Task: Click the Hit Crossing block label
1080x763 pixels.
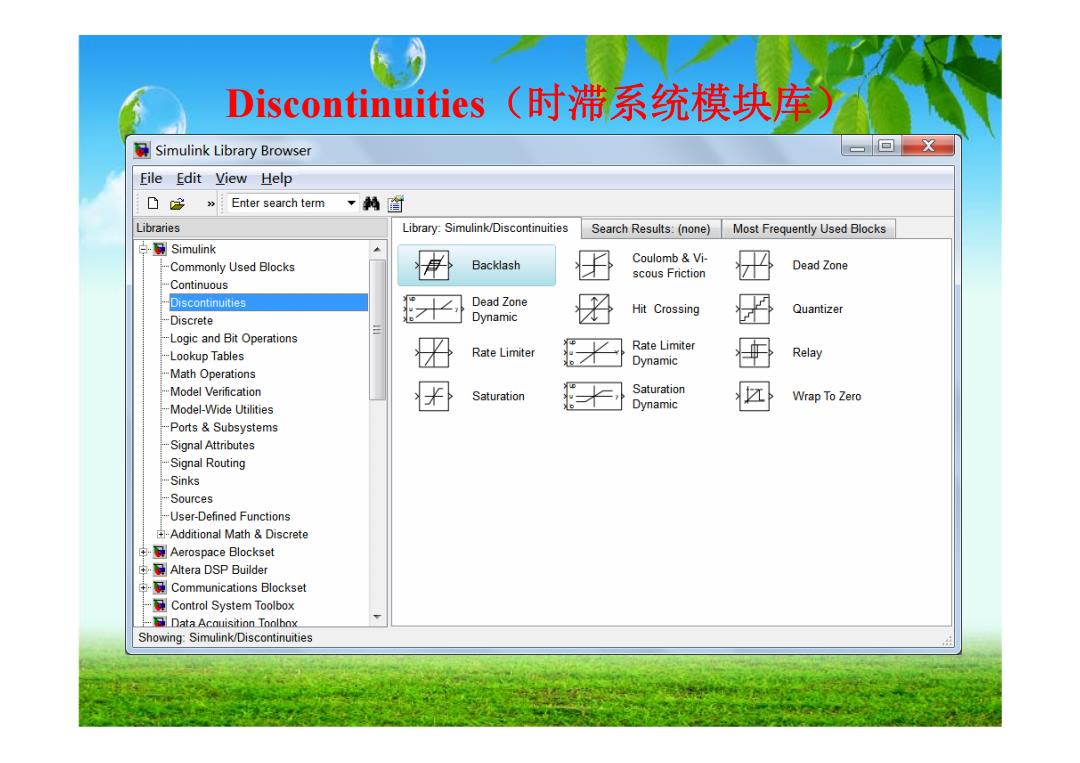Action: tap(665, 309)
